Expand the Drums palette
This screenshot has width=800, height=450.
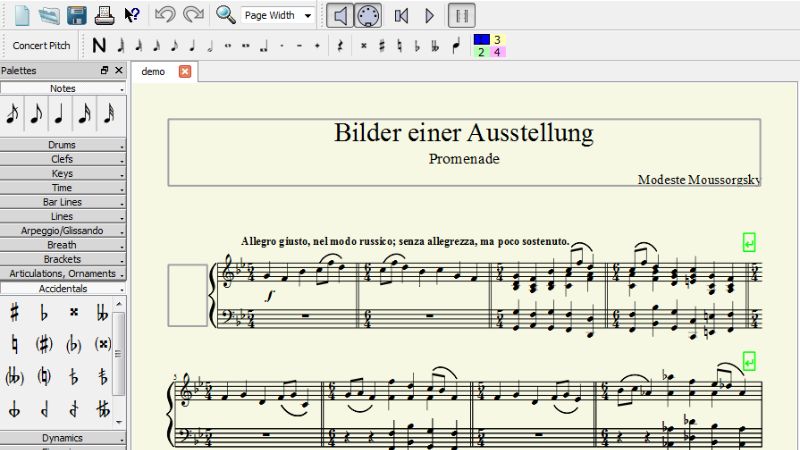coord(63,145)
